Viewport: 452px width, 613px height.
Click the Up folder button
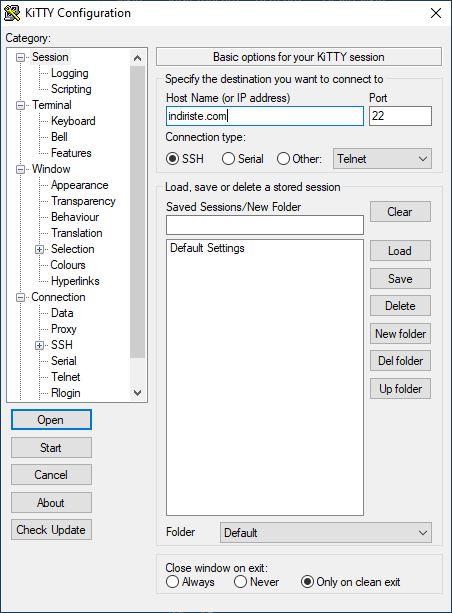[400, 389]
